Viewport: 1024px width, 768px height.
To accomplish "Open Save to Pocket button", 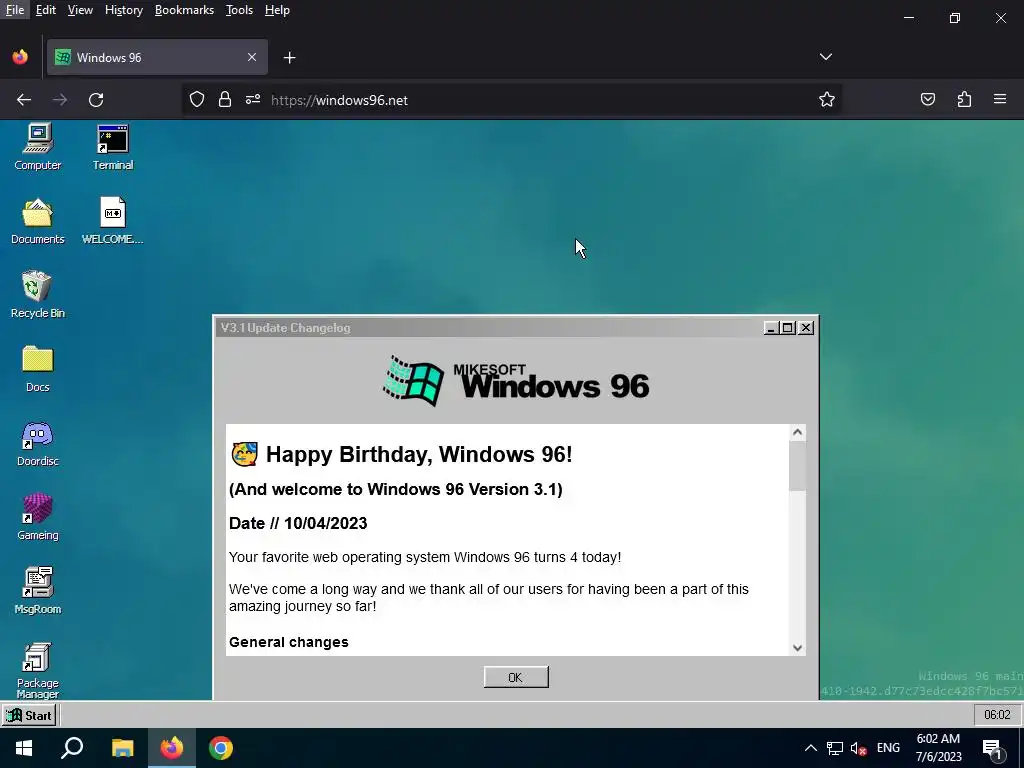I will coord(927,99).
